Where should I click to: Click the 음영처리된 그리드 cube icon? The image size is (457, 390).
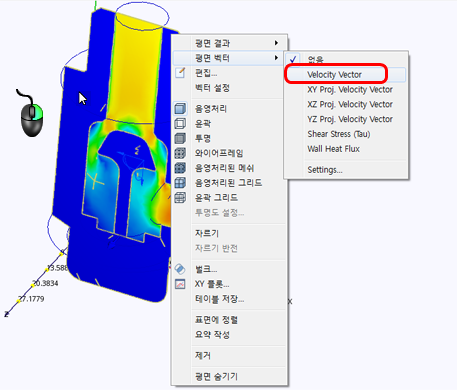[x=180, y=183]
